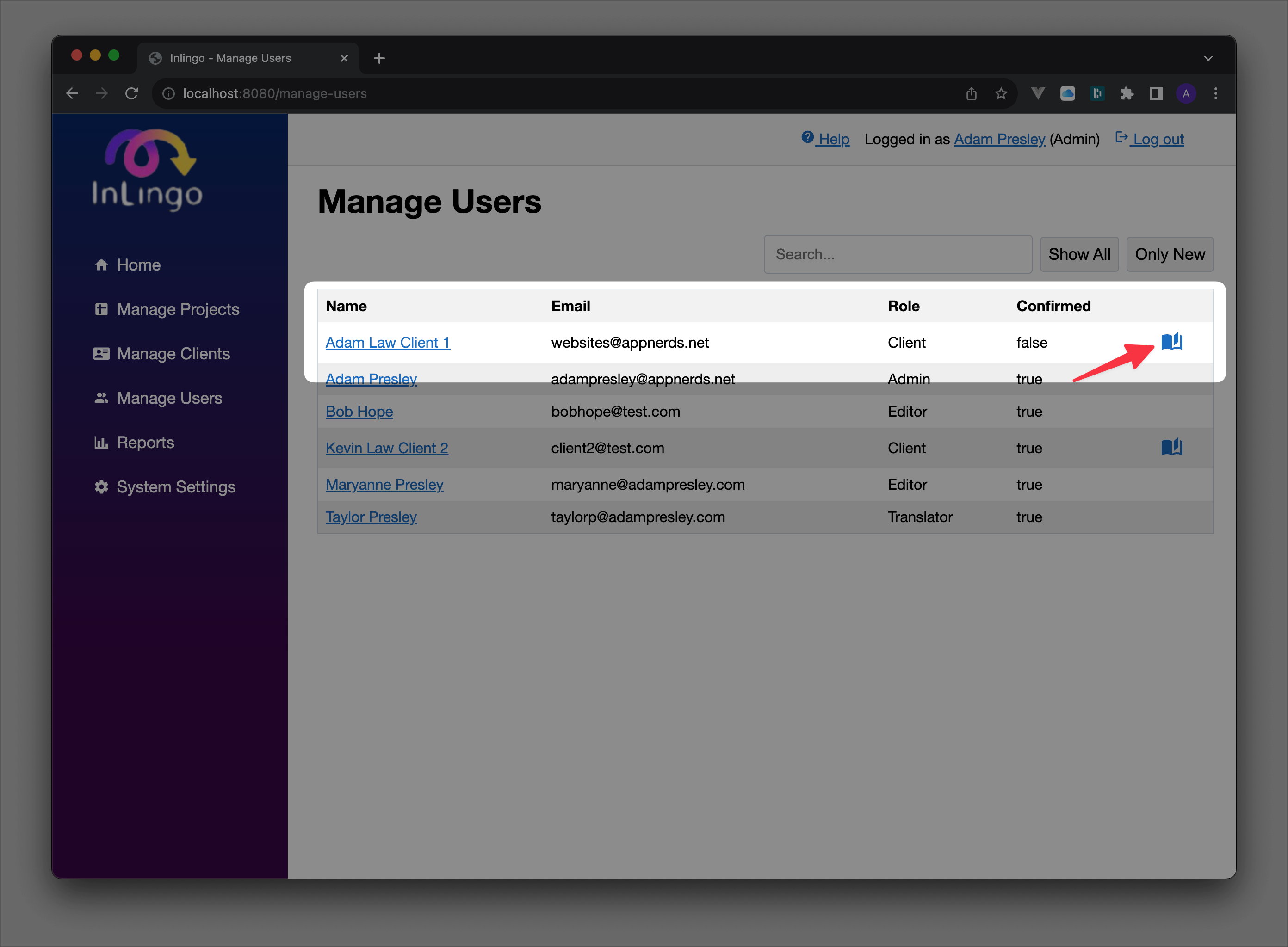The width and height of the screenshot is (1288, 947).
Task: Click inside the Search field
Action: 898,254
